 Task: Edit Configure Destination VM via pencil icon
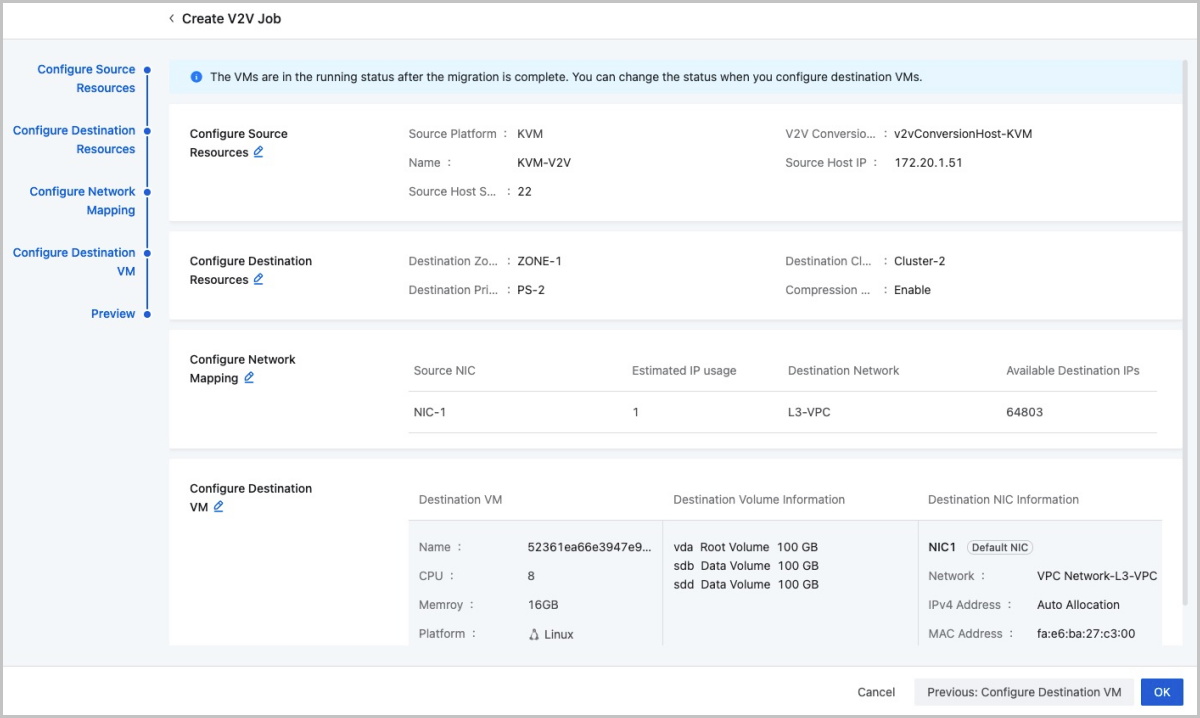click(218, 507)
